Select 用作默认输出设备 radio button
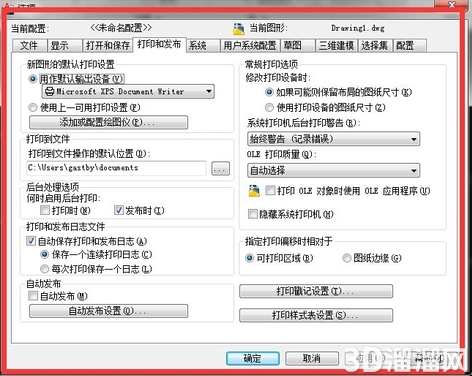The height and width of the screenshot is (376, 472). pos(33,79)
